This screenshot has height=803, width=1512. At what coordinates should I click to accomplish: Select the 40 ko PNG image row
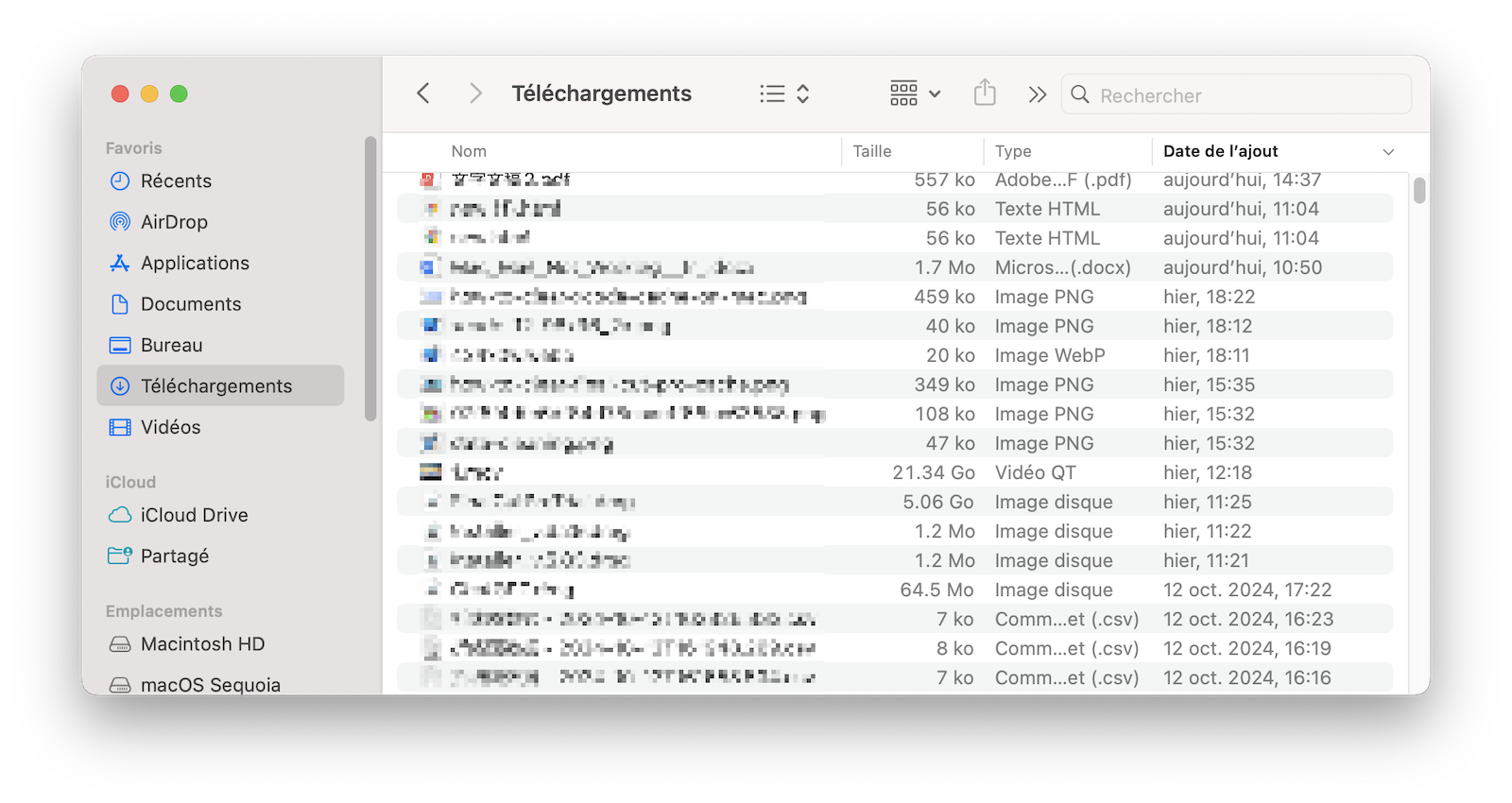tap(894, 326)
